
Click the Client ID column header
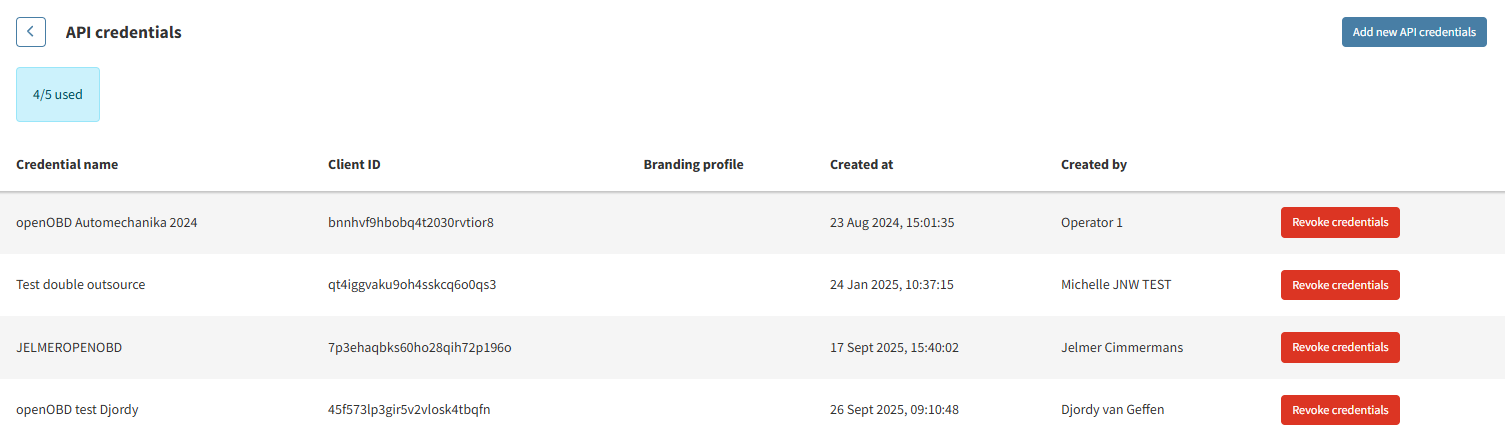(x=354, y=165)
